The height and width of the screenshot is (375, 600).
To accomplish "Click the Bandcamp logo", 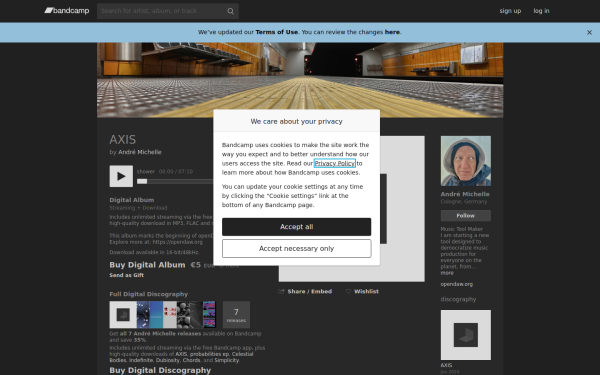I will 67,11.
